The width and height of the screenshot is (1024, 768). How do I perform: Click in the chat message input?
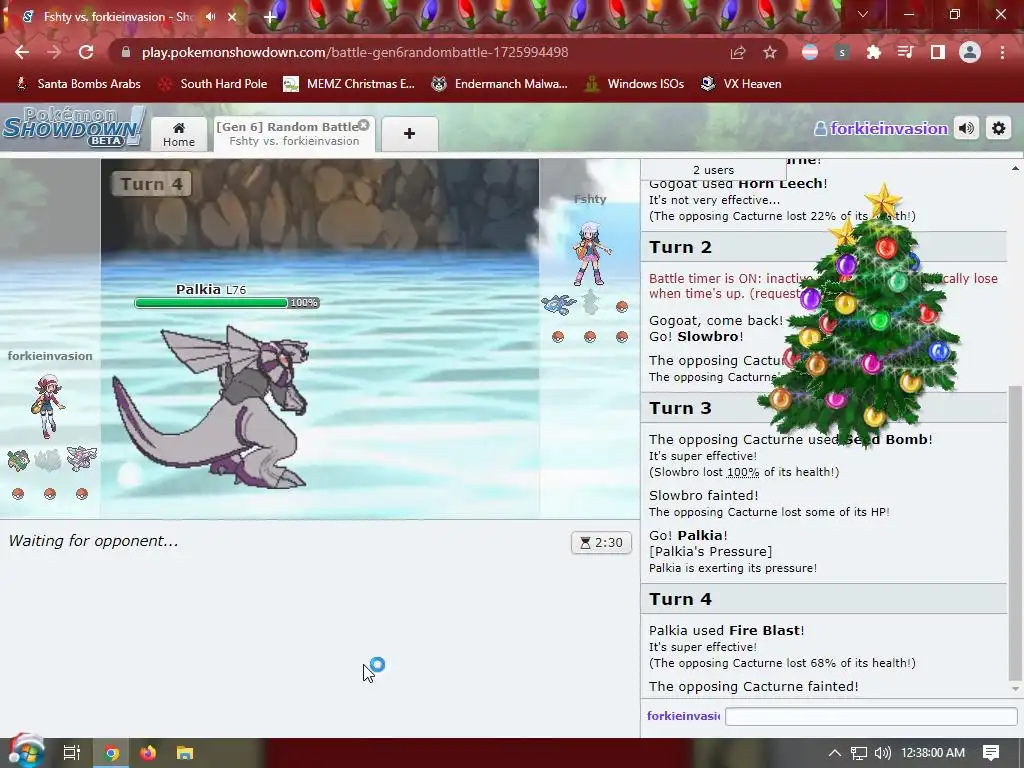871,716
